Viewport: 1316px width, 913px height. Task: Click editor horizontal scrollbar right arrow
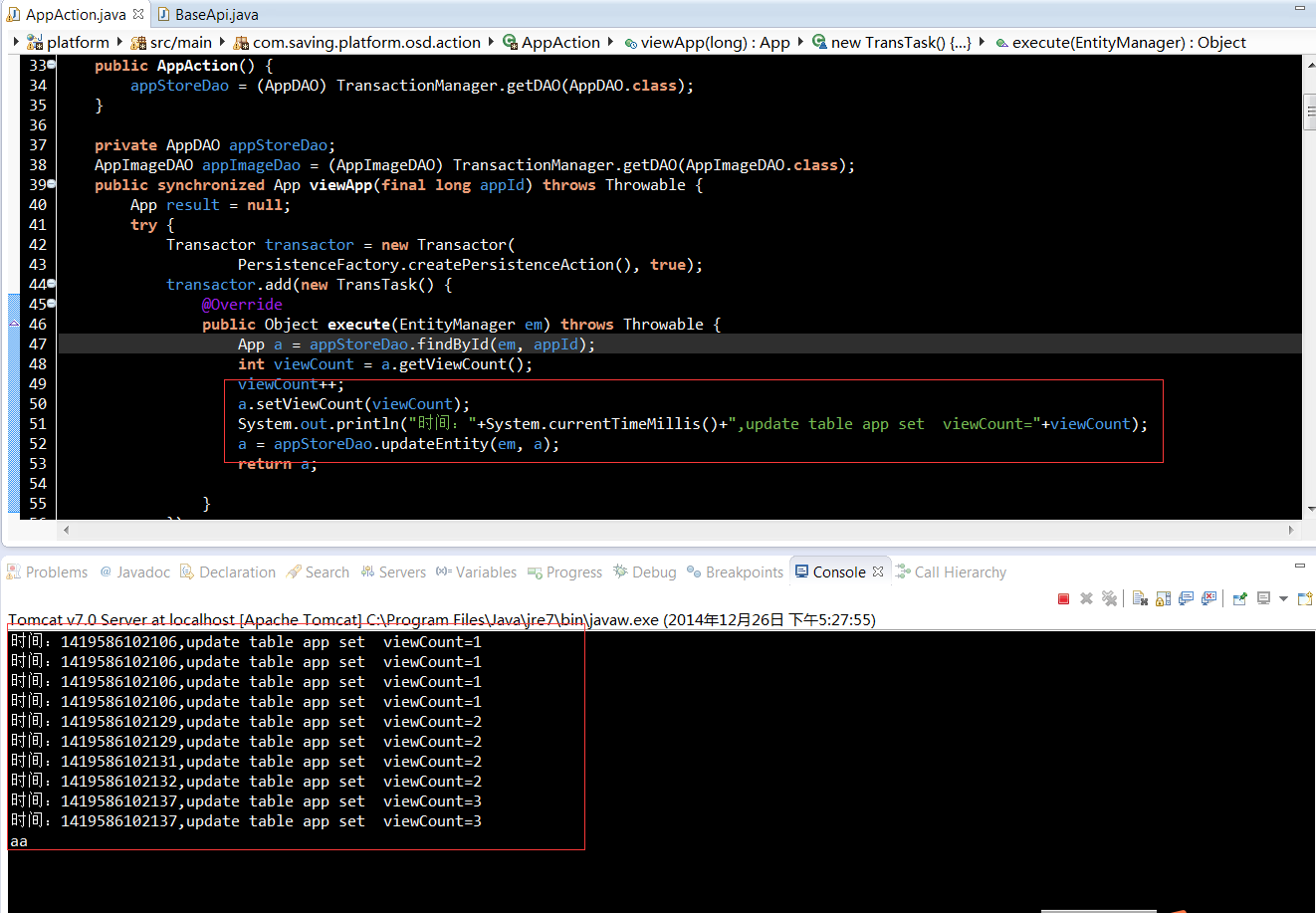[1291, 530]
